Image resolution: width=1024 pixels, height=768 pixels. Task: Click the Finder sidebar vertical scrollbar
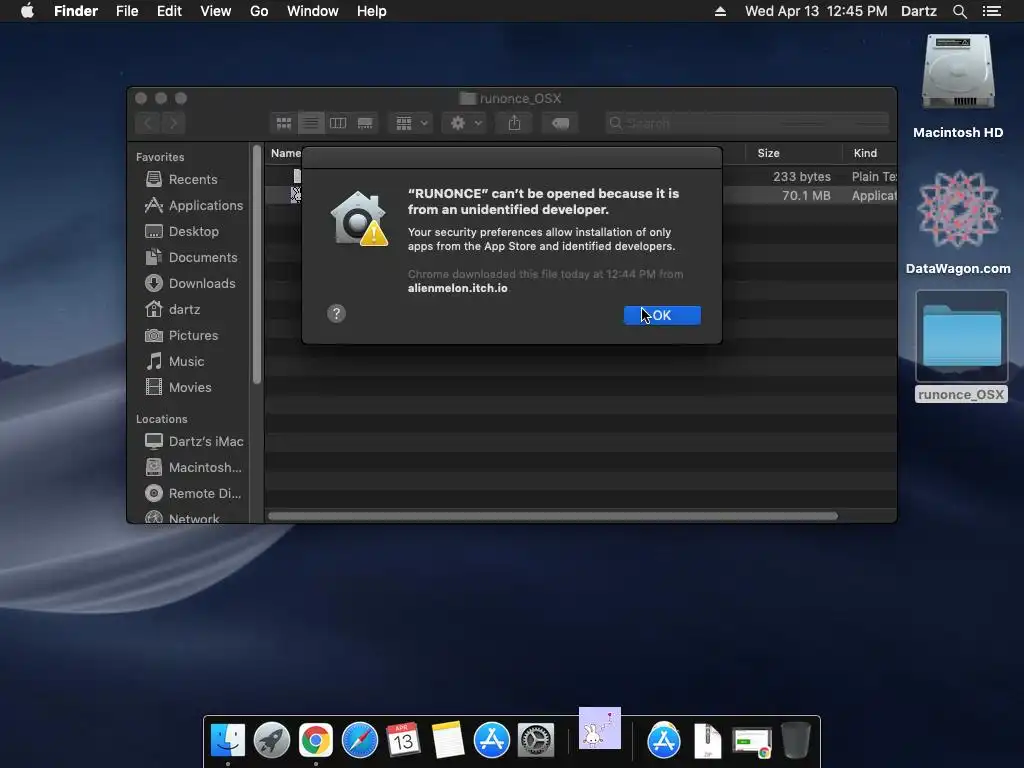tap(257, 264)
